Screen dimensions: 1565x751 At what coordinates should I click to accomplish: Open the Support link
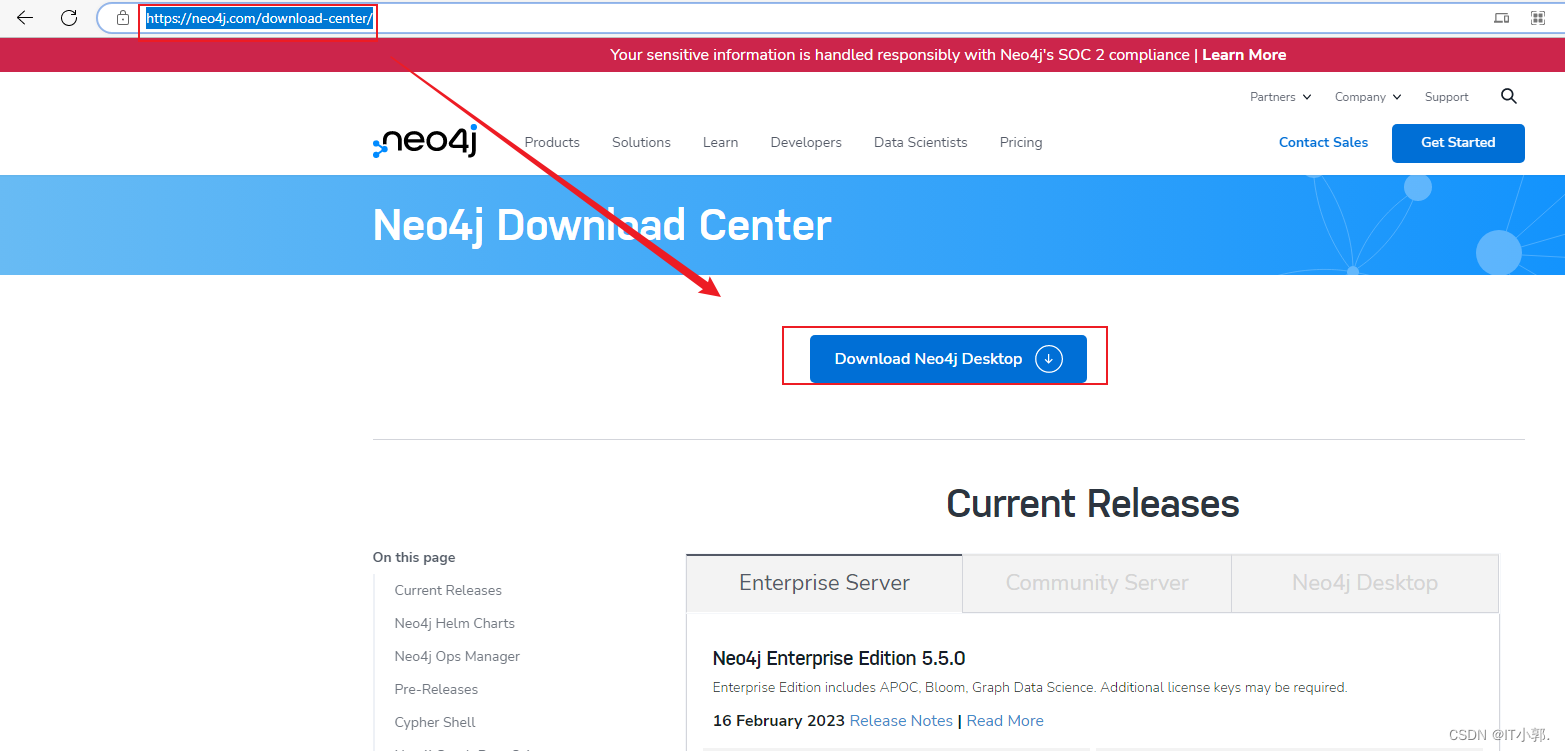[1447, 97]
